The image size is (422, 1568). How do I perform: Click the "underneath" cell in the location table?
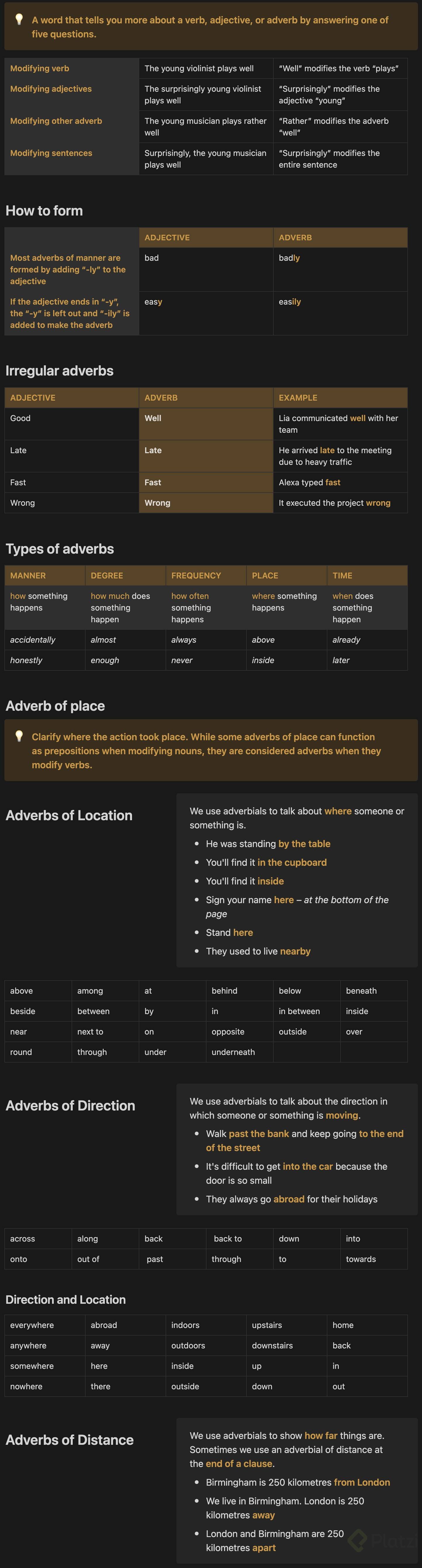(233, 1052)
